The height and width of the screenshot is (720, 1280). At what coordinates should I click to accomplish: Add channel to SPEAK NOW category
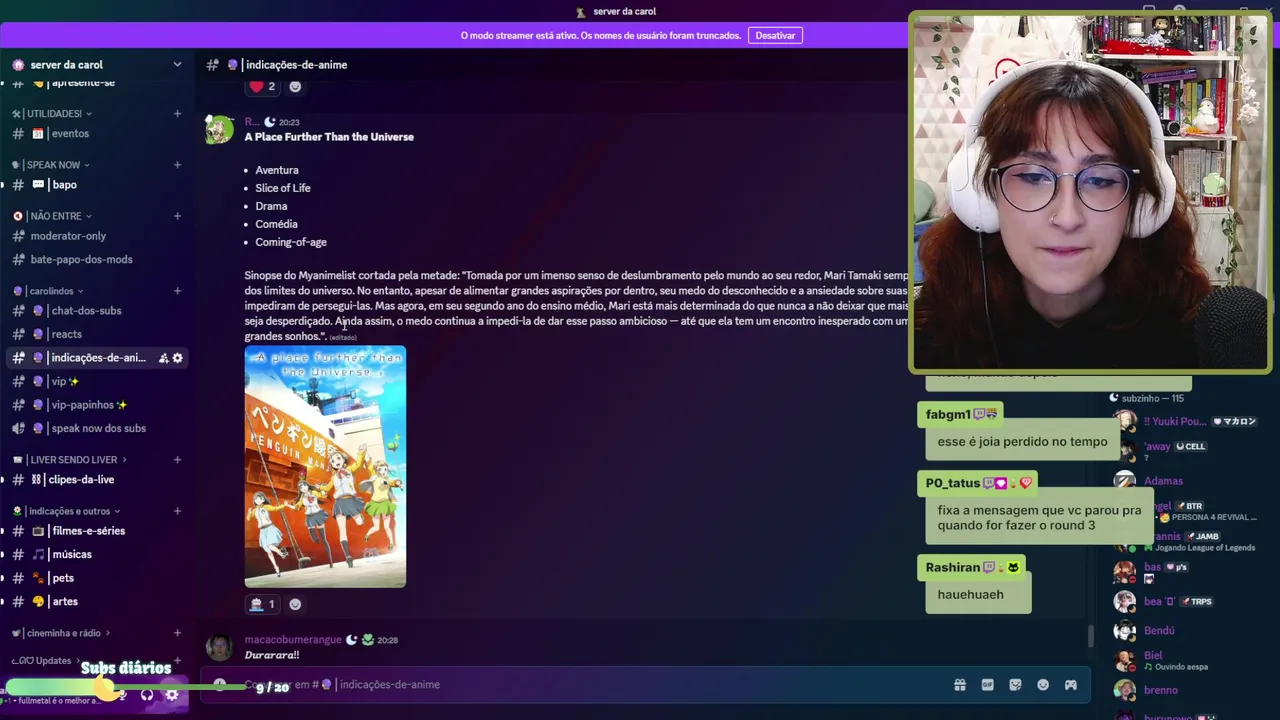click(x=177, y=165)
